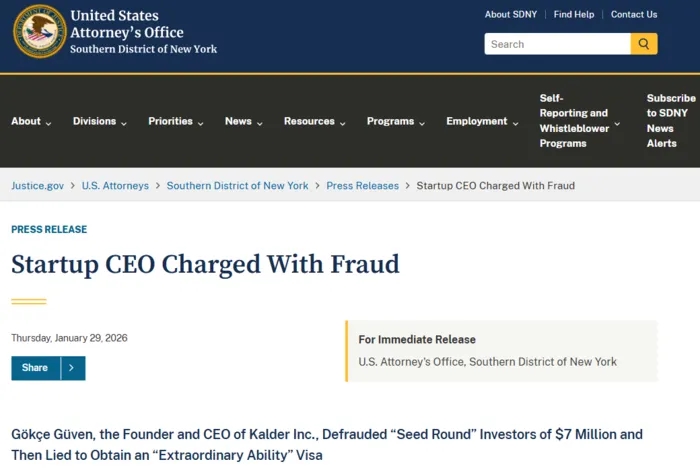Viewport: 700px width, 468px height.
Task: Click the breadcrumb chevron after Justice.gov
Action: 73,186
